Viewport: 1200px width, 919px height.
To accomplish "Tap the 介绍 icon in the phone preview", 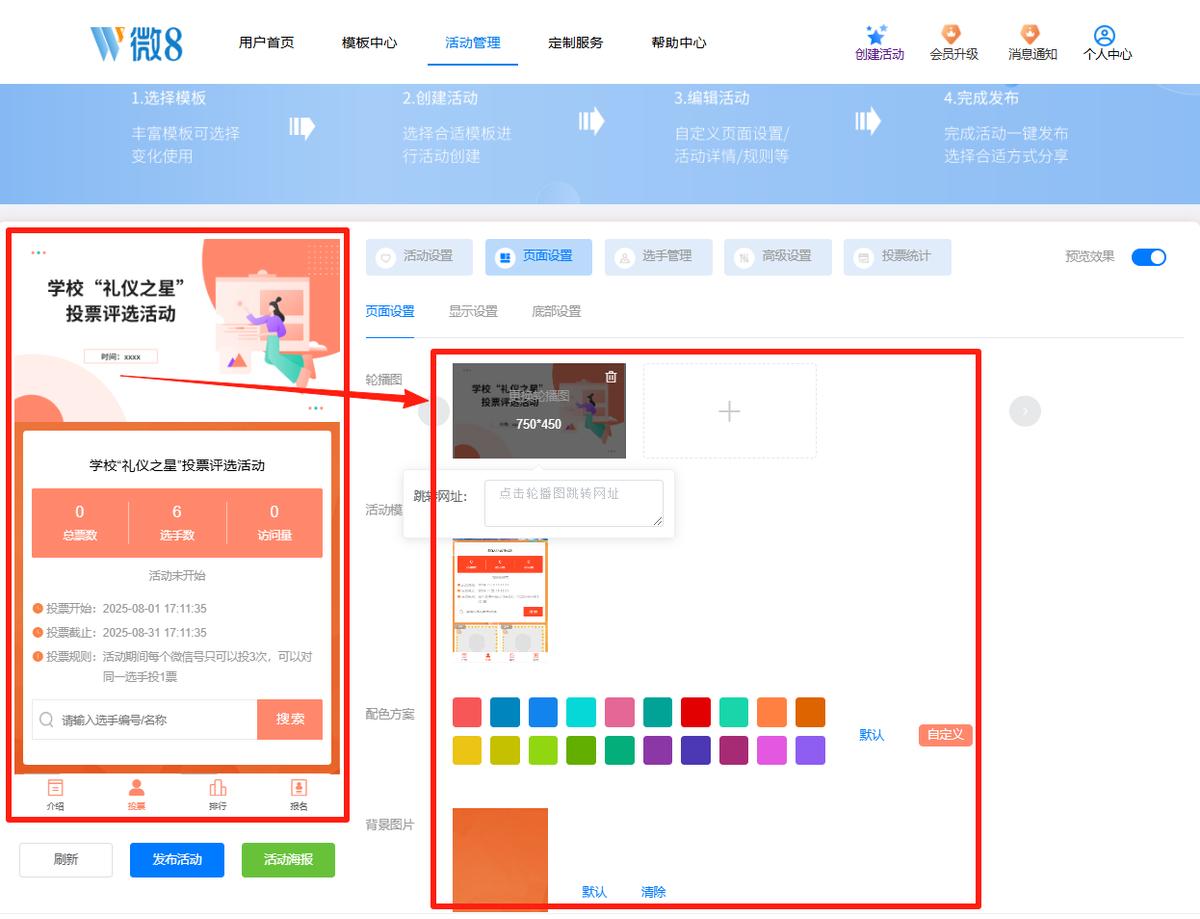I will 55,788.
